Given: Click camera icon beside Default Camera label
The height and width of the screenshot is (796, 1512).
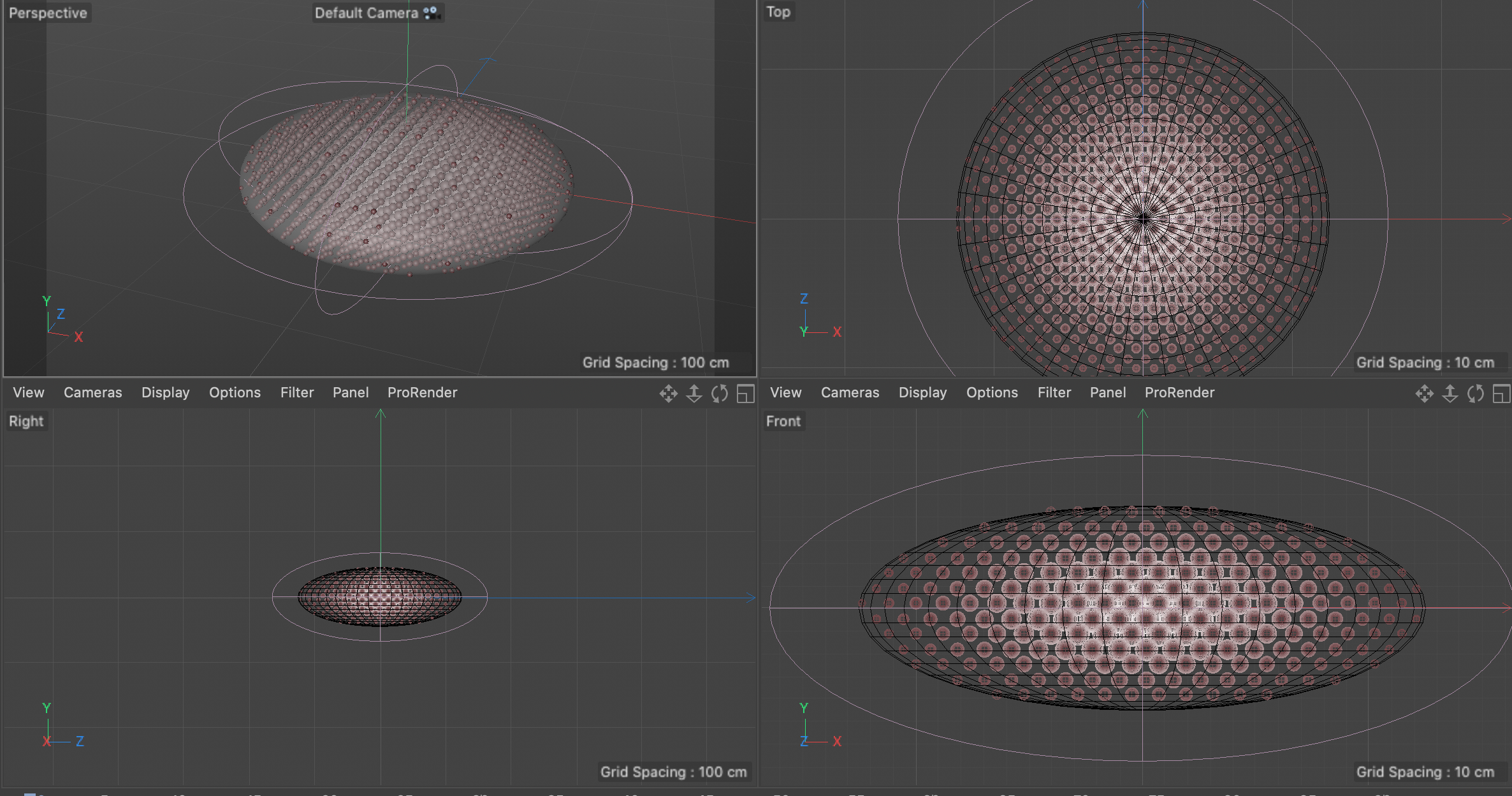Looking at the screenshot, I should point(431,13).
